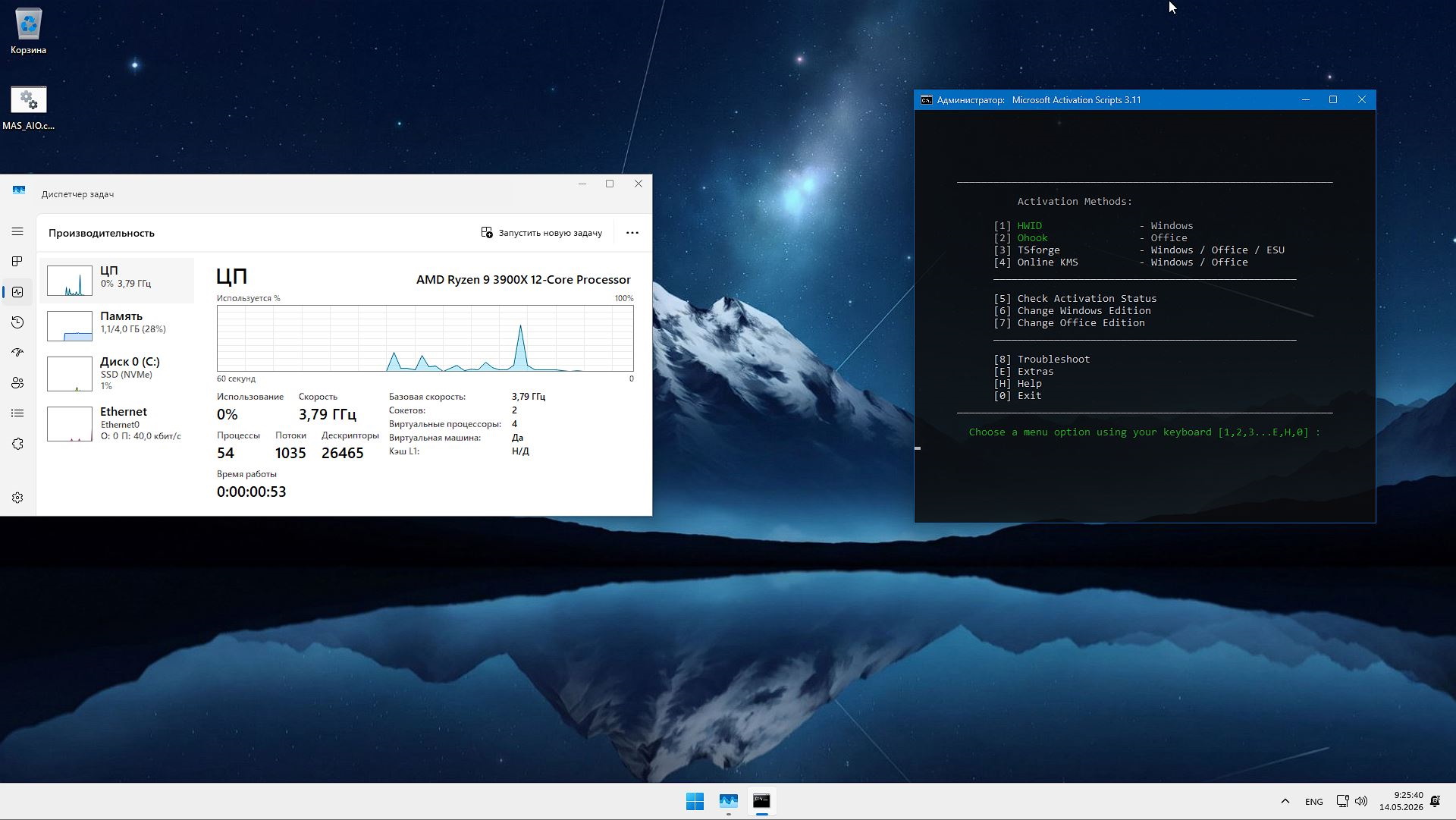Open the Details page in Task Manager
Screen dimensions: 1456x820
click(x=17, y=413)
